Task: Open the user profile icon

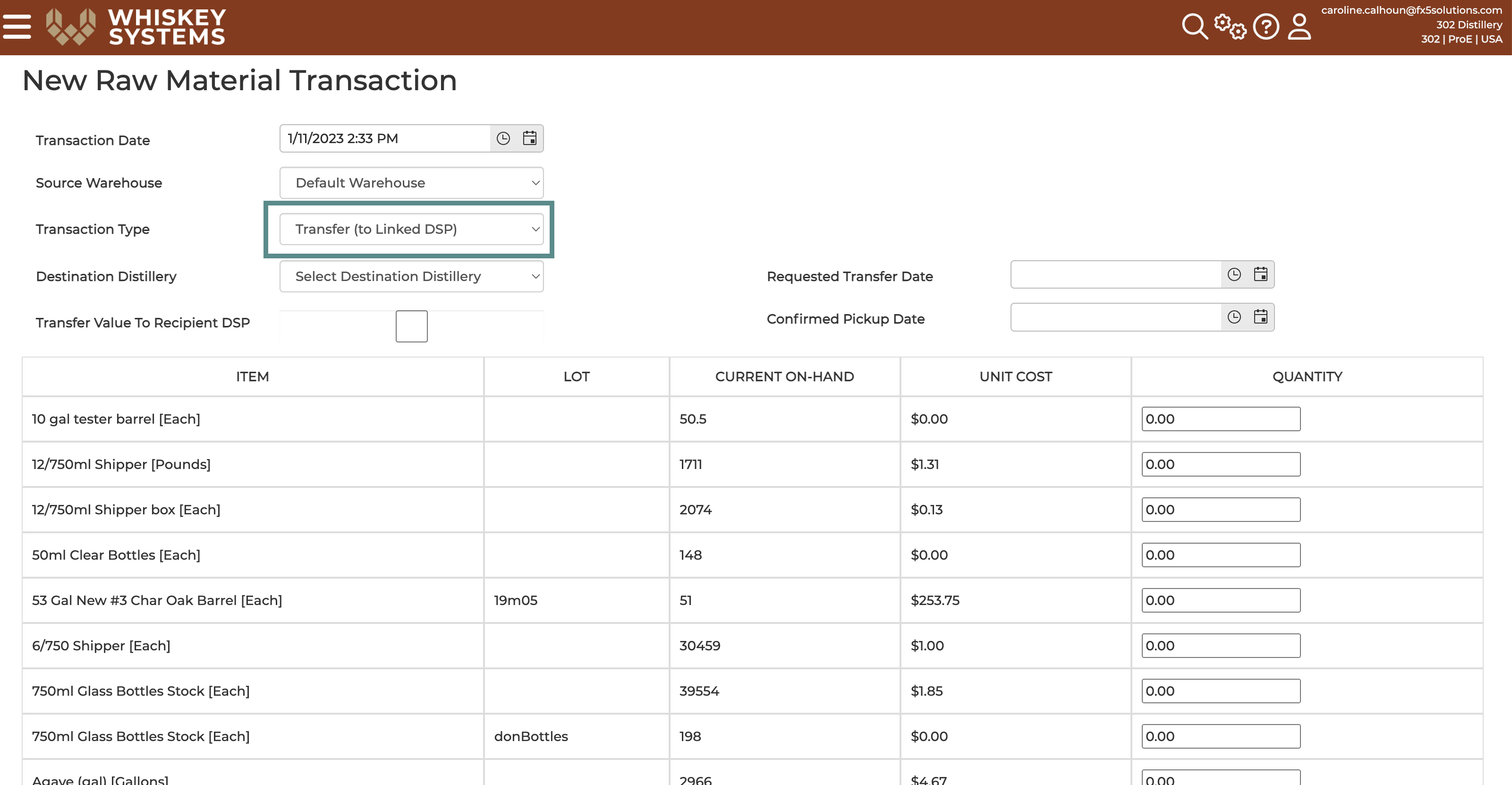Action: tap(1300, 26)
